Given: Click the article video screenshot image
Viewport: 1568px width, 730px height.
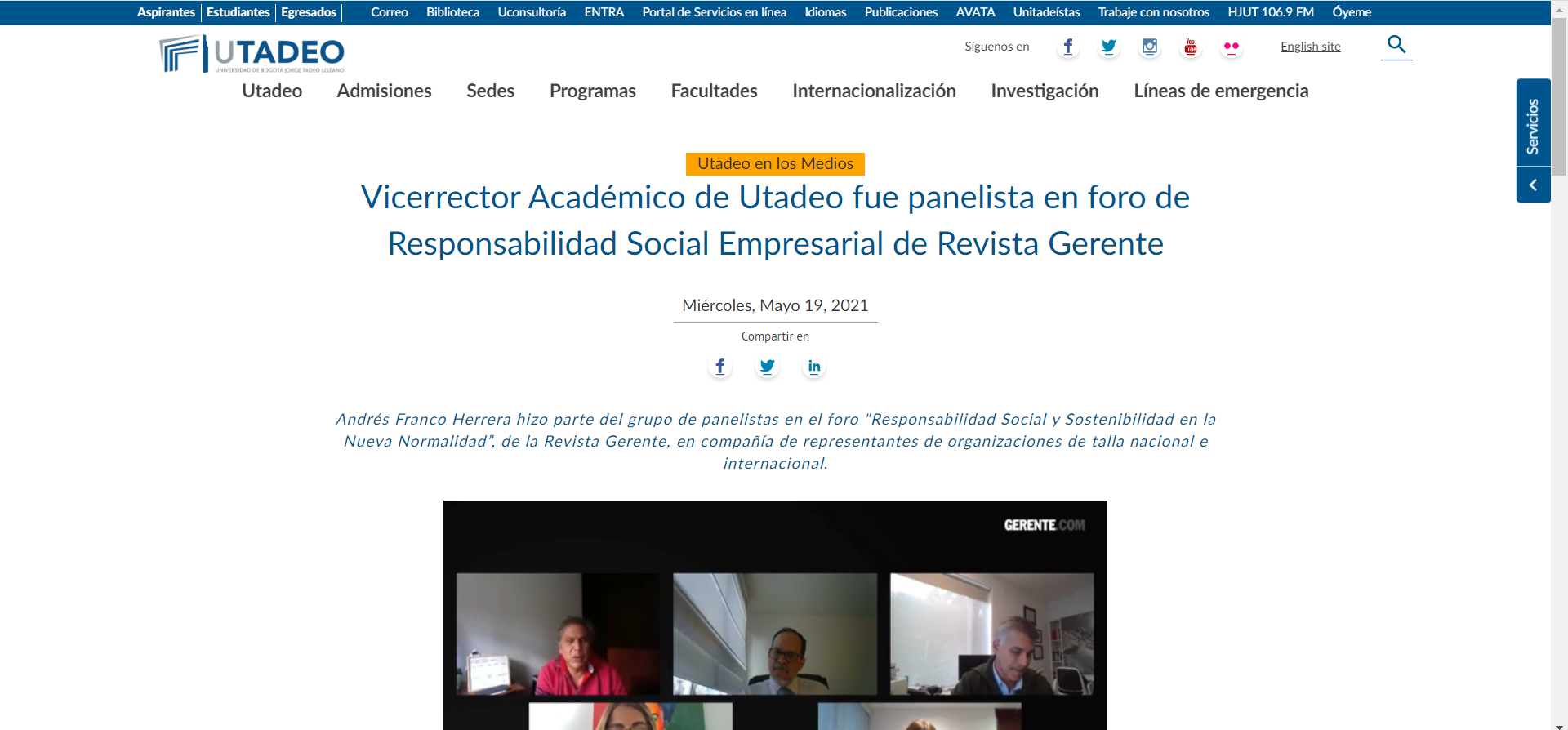Looking at the screenshot, I should (x=775, y=615).
